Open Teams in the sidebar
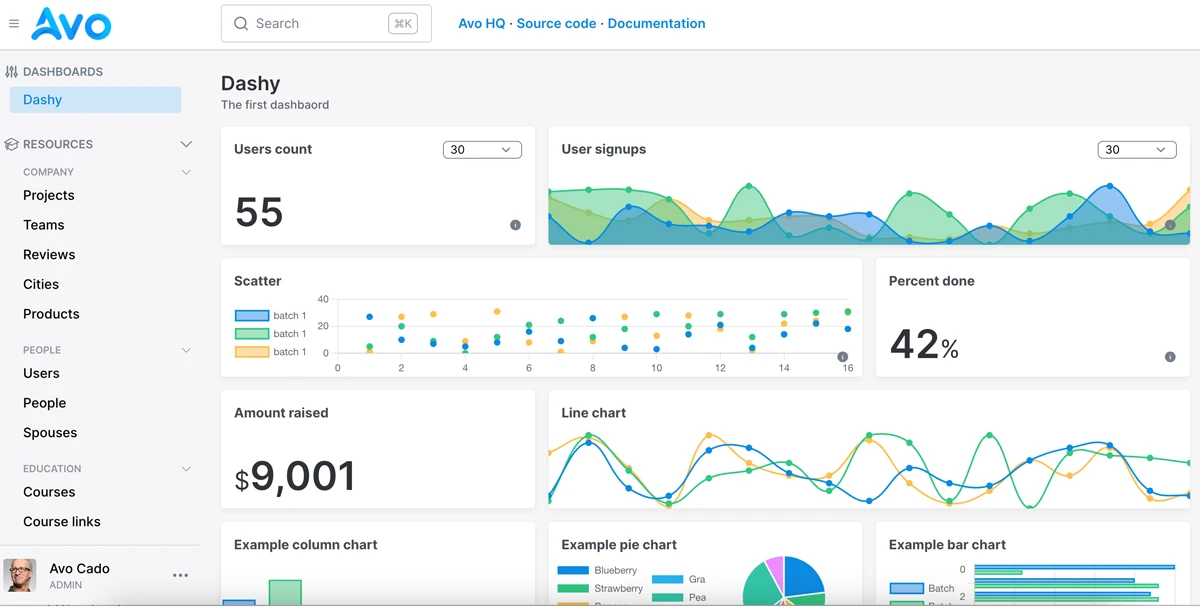 coord(44,225)
